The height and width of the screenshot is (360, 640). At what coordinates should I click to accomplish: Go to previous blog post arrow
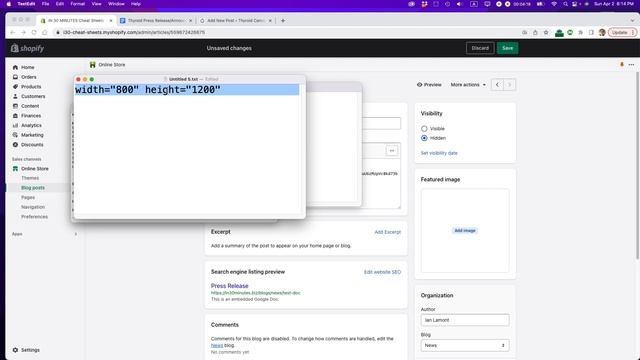click(x=497, y=85)
